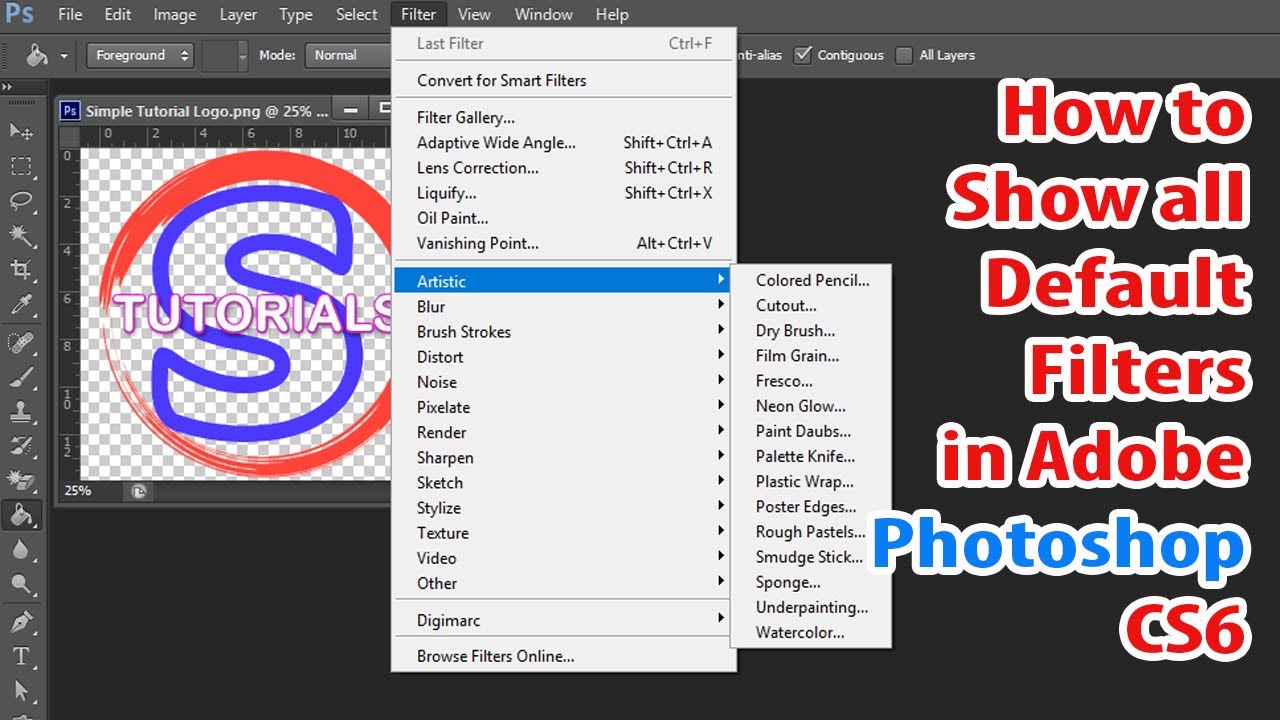Expand the Stylize filter submenu
The image size is (1280, 720).
coord(564,508)
